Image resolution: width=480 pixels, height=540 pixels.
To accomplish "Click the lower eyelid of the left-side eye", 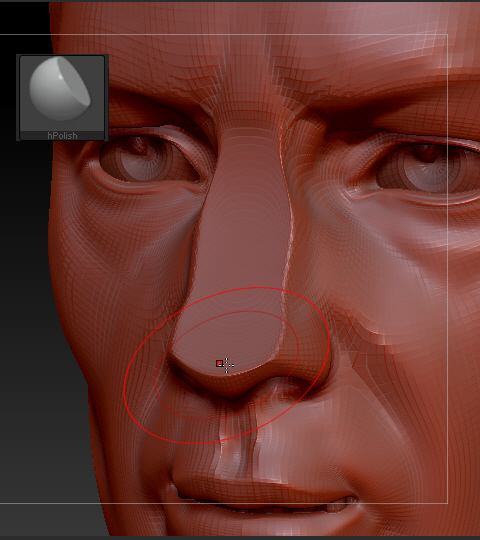I will coord(145,188).
